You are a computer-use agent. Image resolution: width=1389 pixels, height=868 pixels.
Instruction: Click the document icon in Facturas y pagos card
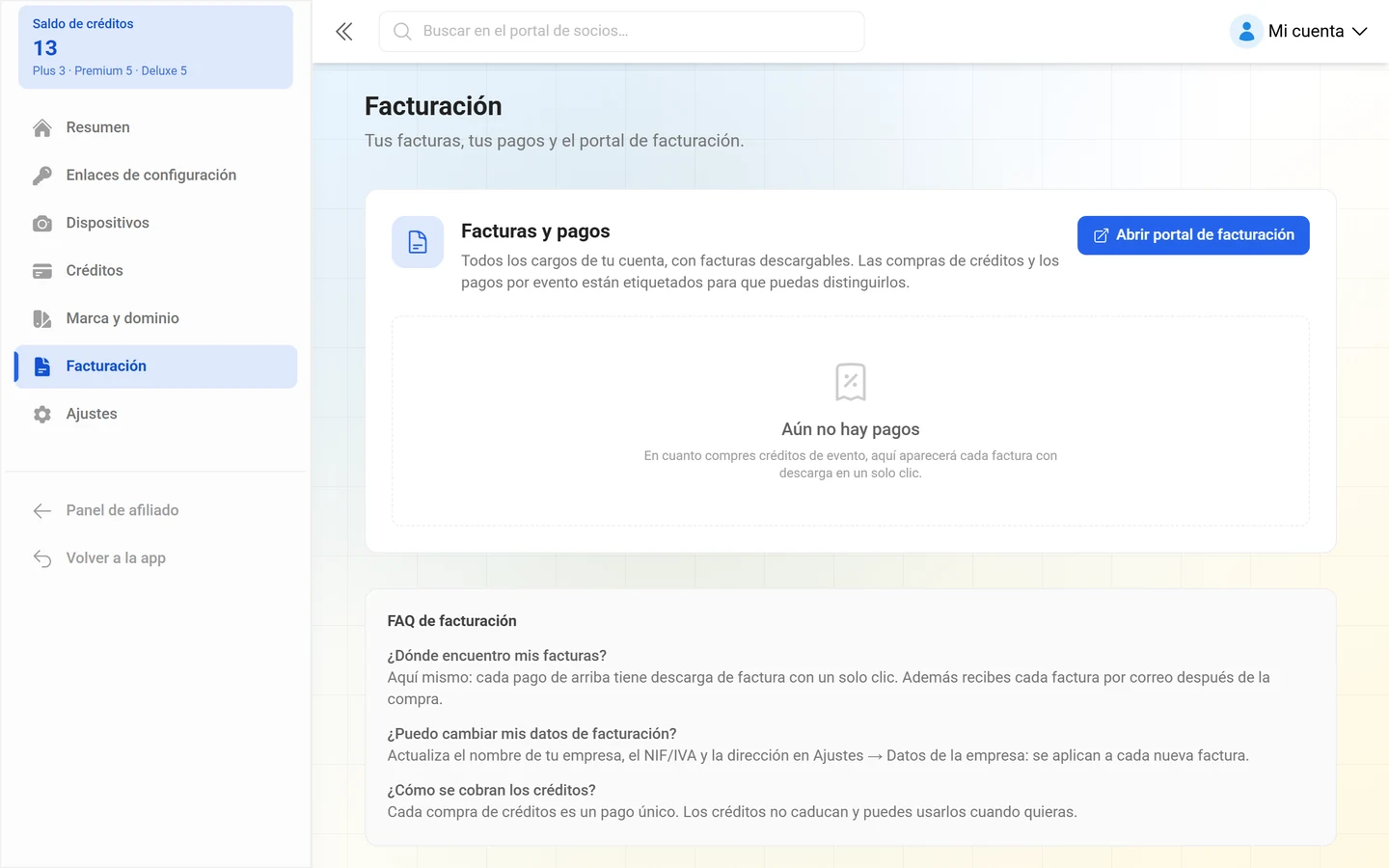(x=418, y=242)
